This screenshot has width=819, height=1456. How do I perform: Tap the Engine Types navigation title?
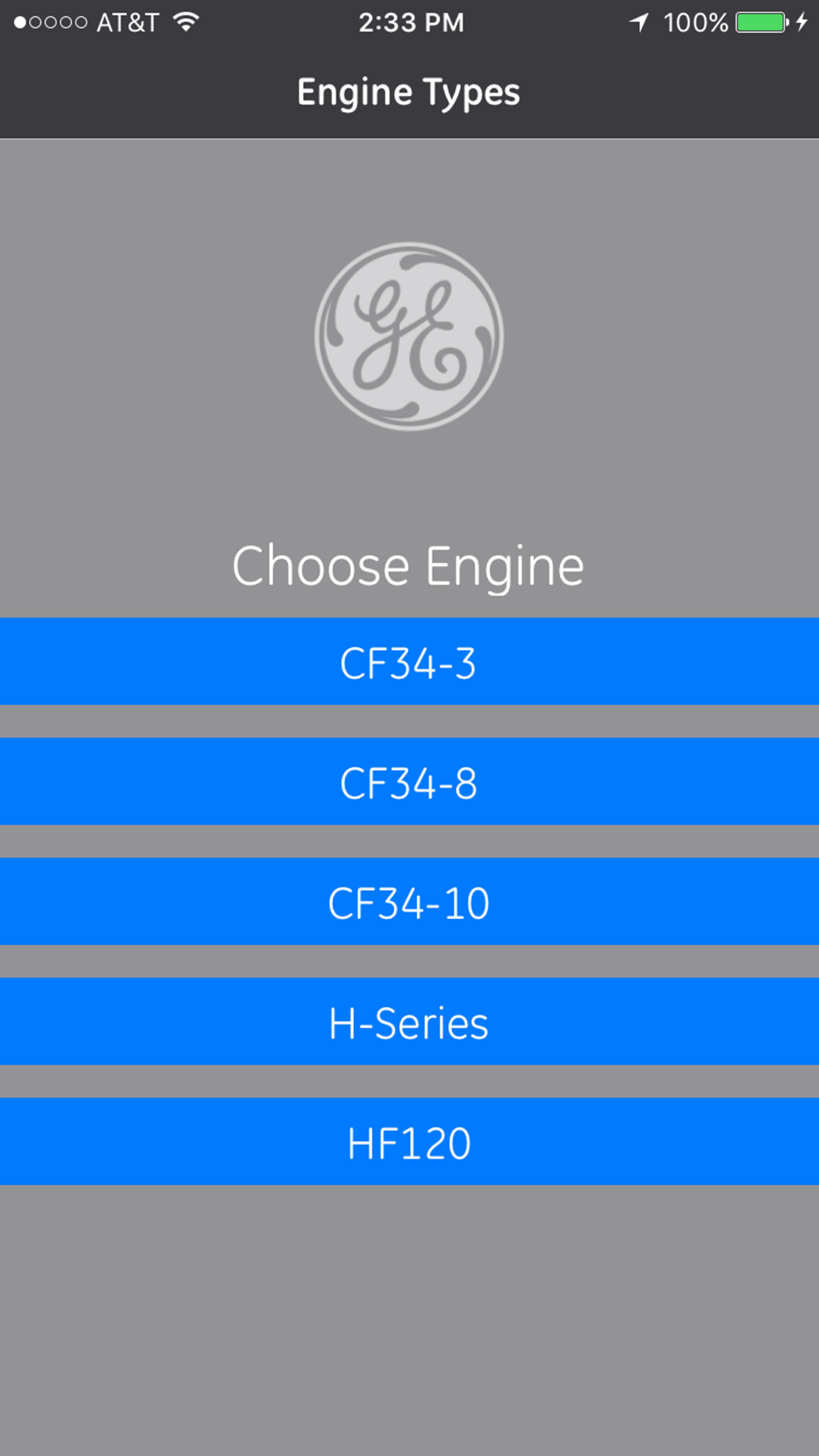[408, 93]
